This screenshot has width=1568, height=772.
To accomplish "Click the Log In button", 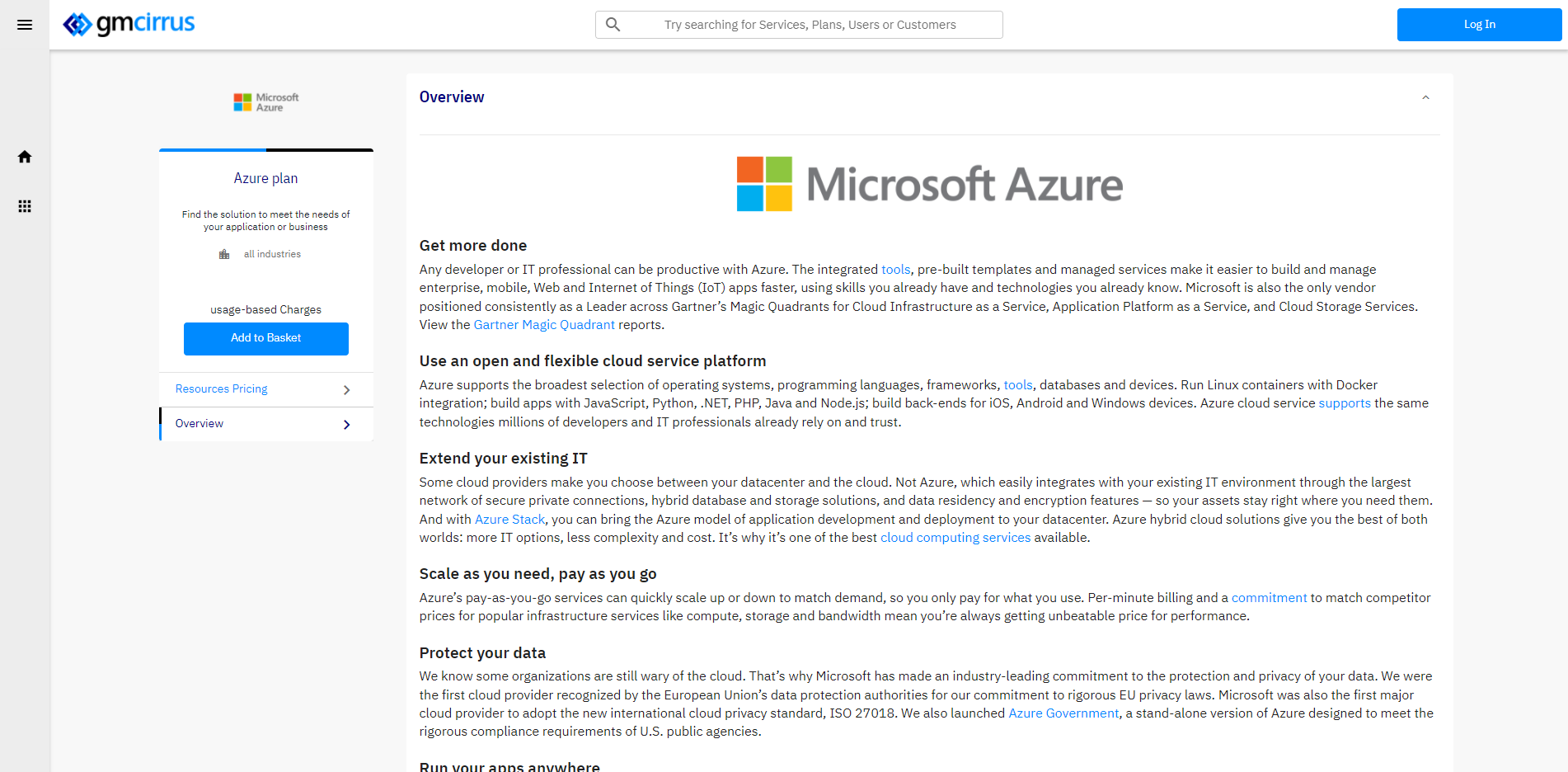I will pos(1479,25).
